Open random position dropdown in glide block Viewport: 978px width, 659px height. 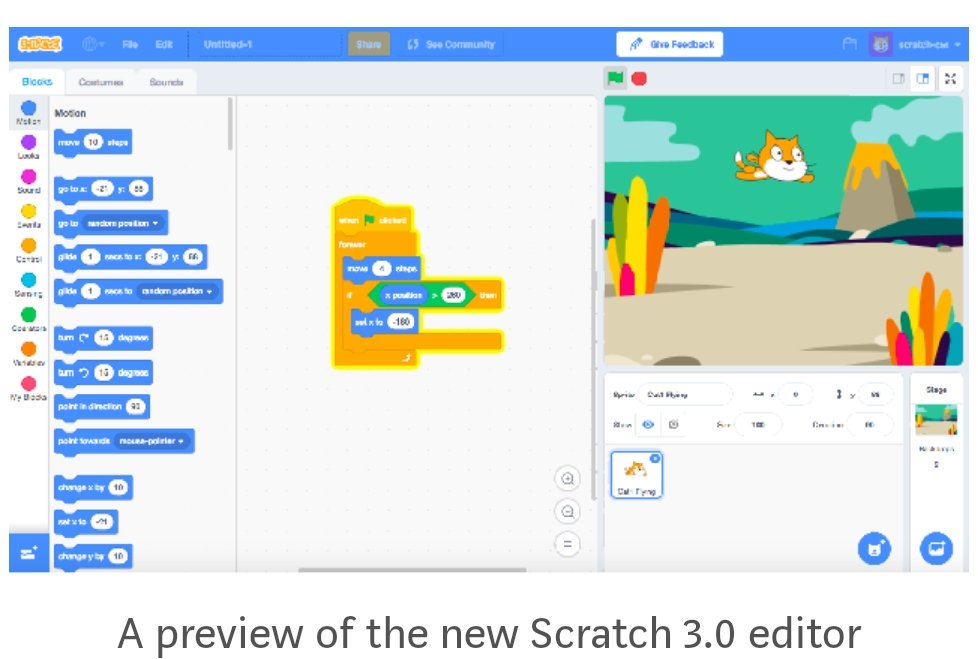[x=177, y=291]
